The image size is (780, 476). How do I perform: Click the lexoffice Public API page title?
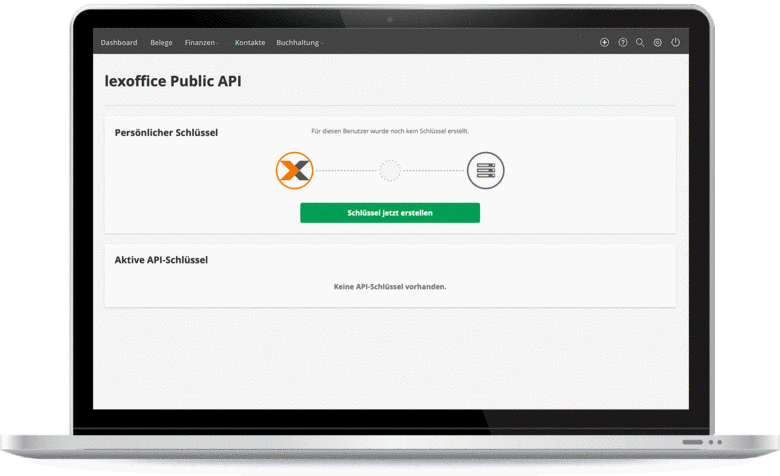click(x=172, y=82)
